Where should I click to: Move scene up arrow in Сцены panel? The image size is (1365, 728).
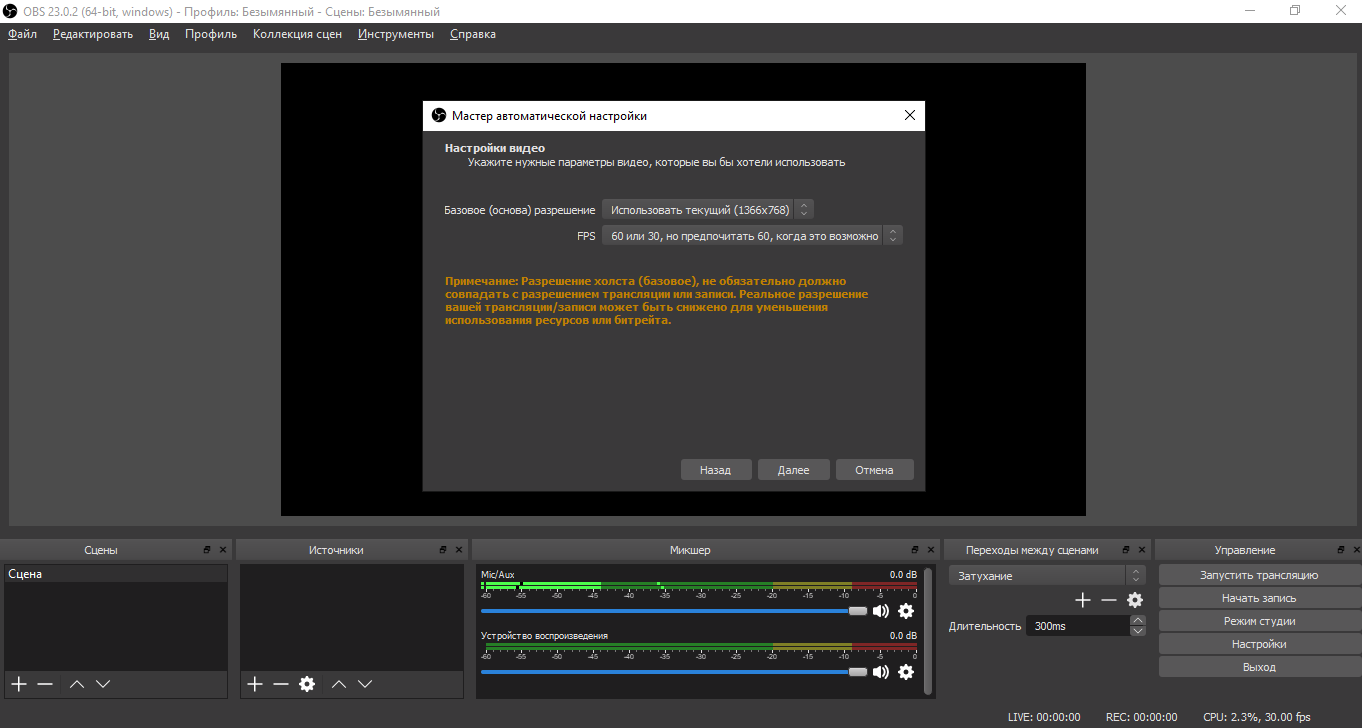click(x=77, y=684)
